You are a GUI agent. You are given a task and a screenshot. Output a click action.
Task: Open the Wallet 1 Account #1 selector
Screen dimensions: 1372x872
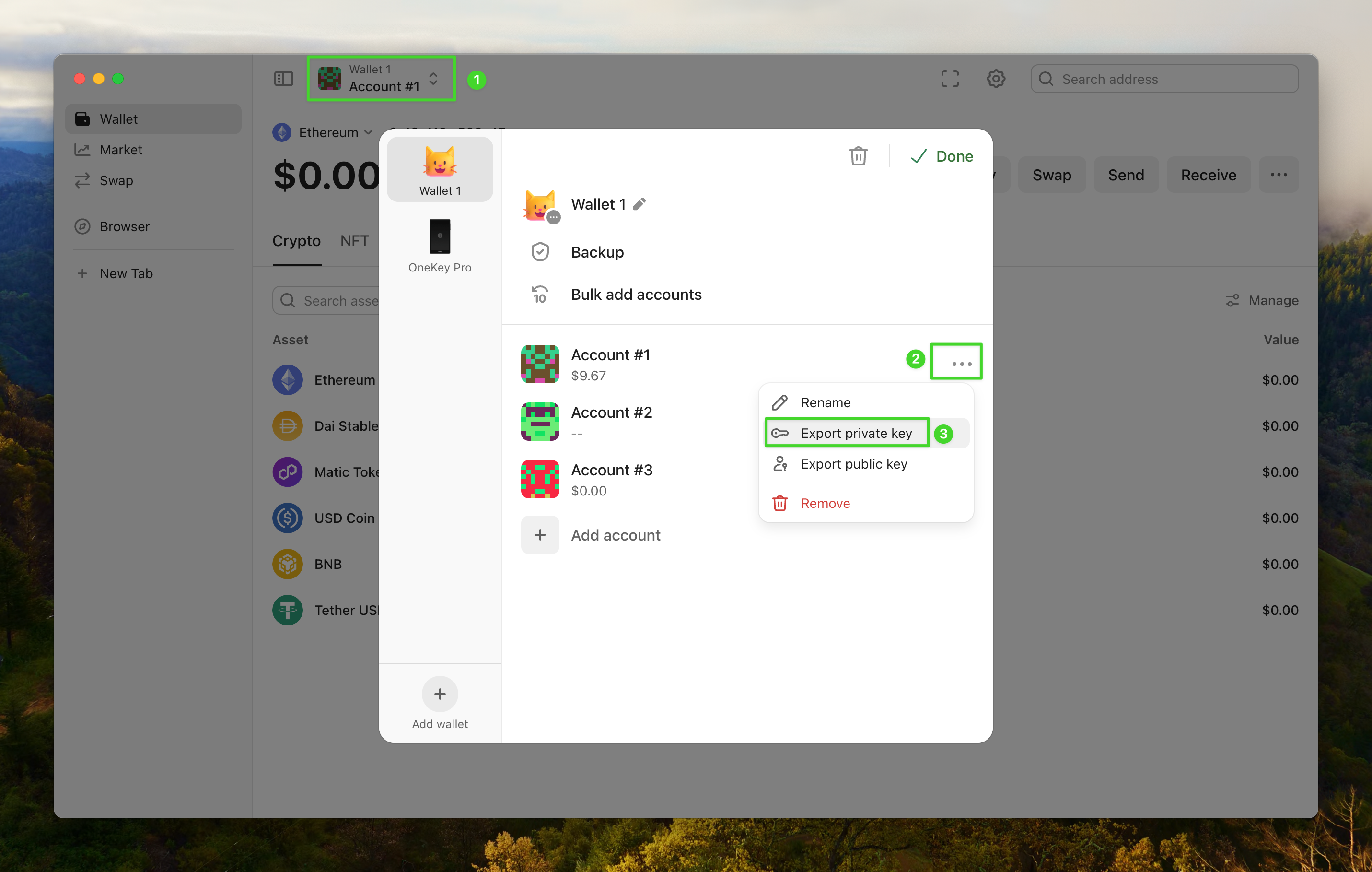[x=381, y=79]
